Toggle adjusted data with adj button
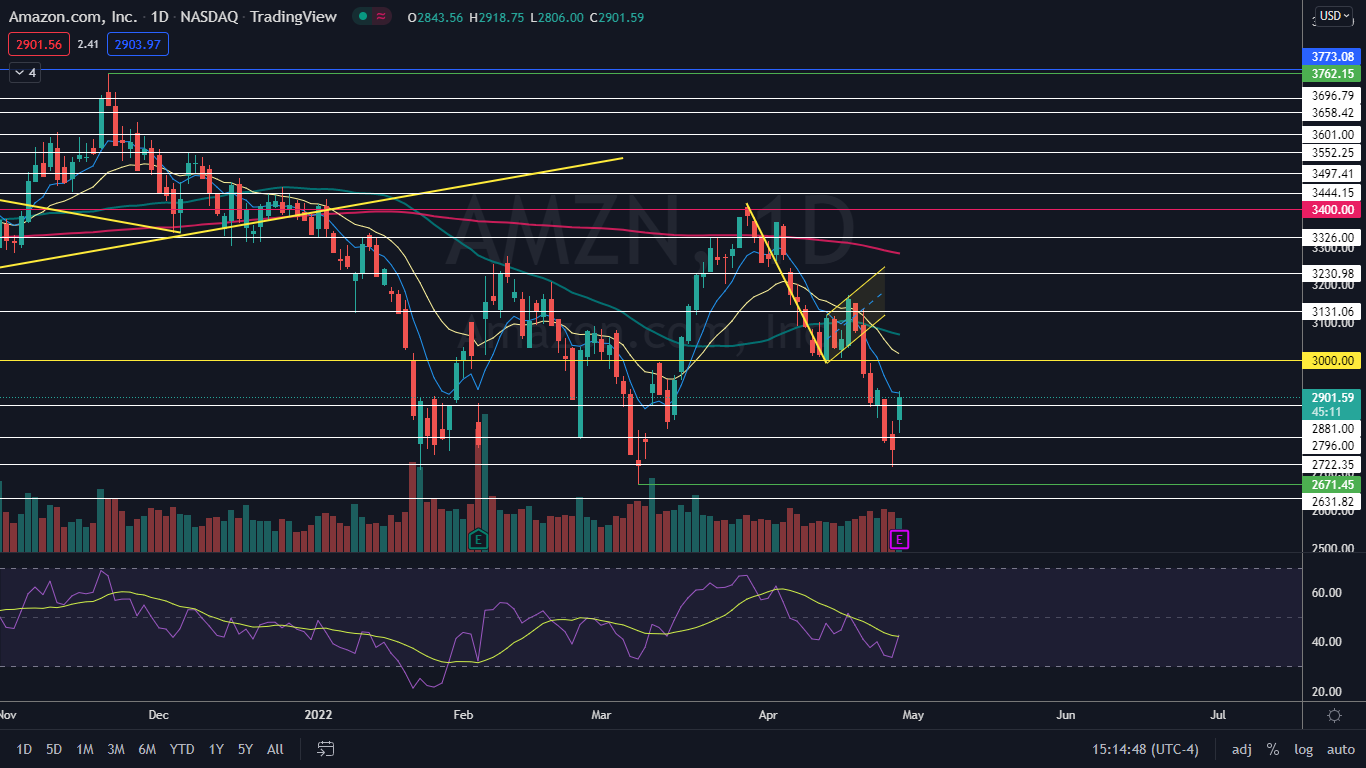The width and height of the screenshot is (1366, 768). (x=1241, y=749)
